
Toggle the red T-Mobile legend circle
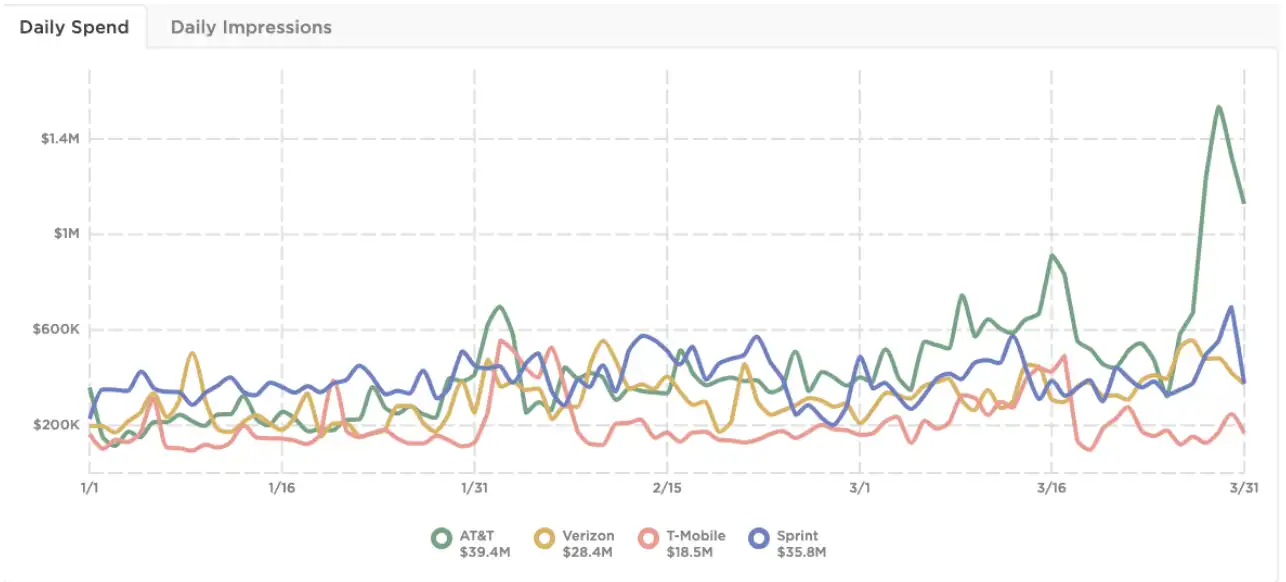[650, 538]
